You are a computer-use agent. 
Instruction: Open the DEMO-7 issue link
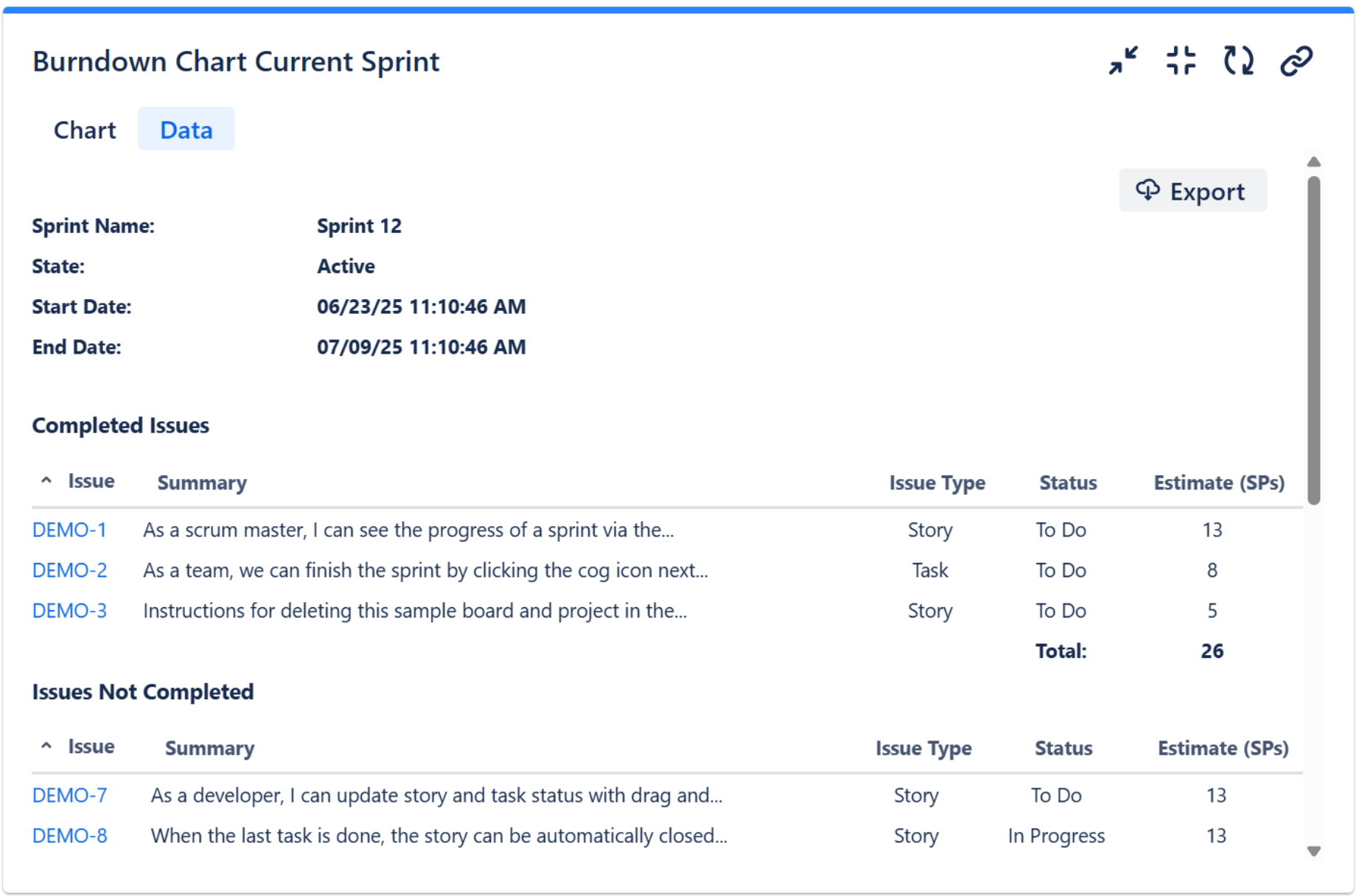(69, 795)
